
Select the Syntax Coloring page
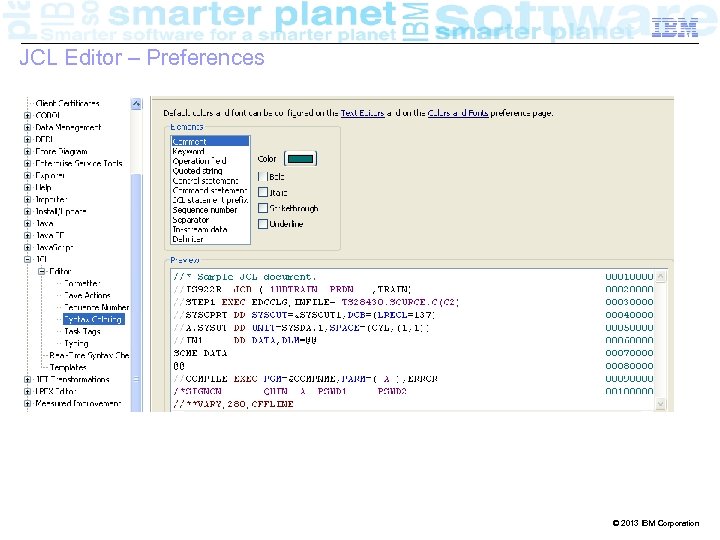tap(93, 319)
